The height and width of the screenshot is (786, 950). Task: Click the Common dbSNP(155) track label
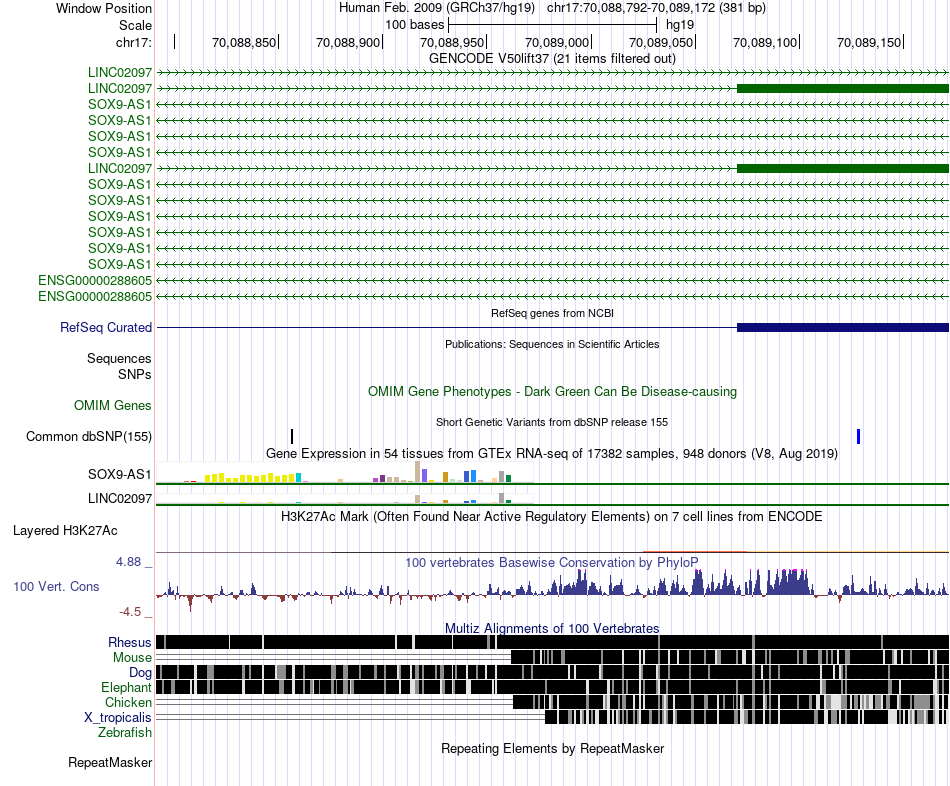click(x=88, y=436)
